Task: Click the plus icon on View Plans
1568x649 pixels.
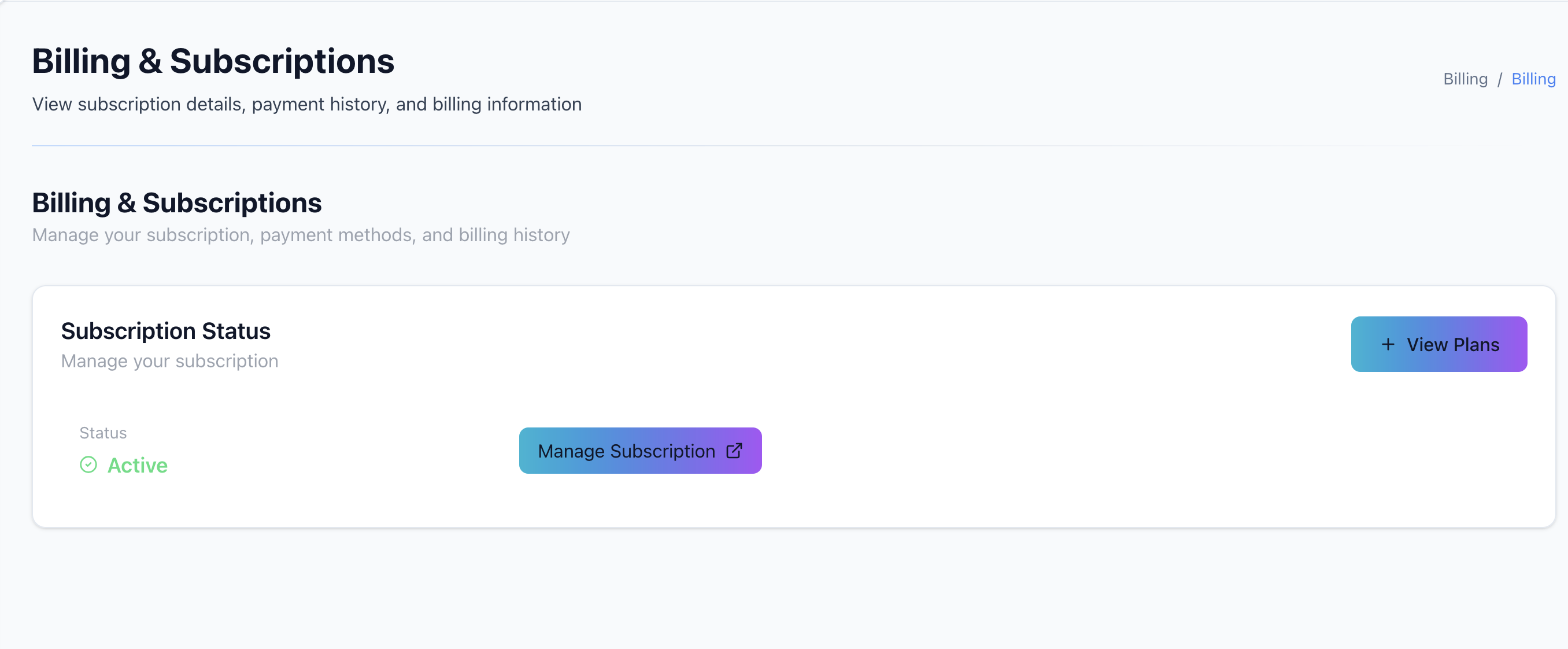Action: pos(1388,345)
